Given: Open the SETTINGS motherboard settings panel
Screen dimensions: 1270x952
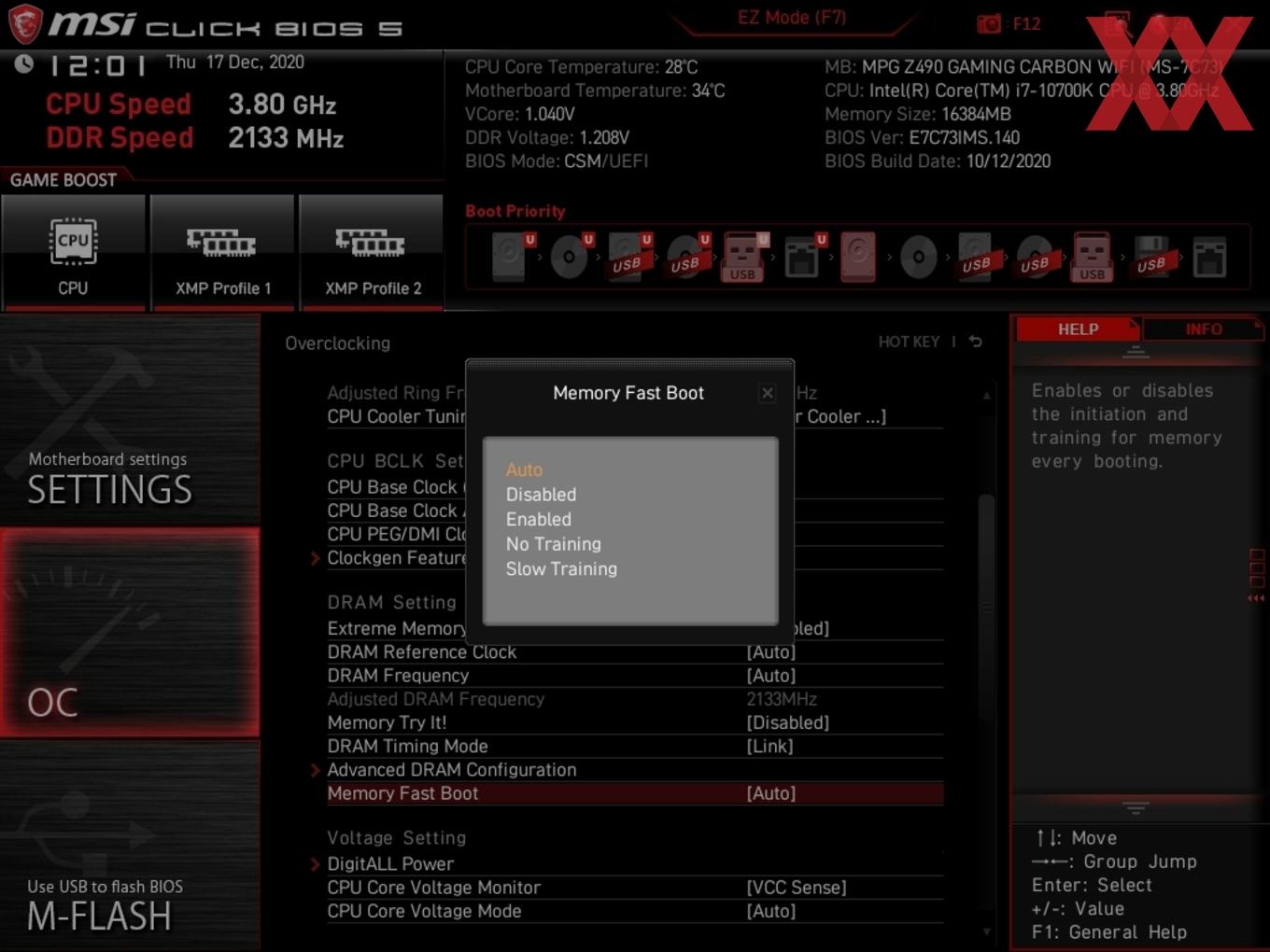Looking at the screenshot, I should tap(130, 420).
